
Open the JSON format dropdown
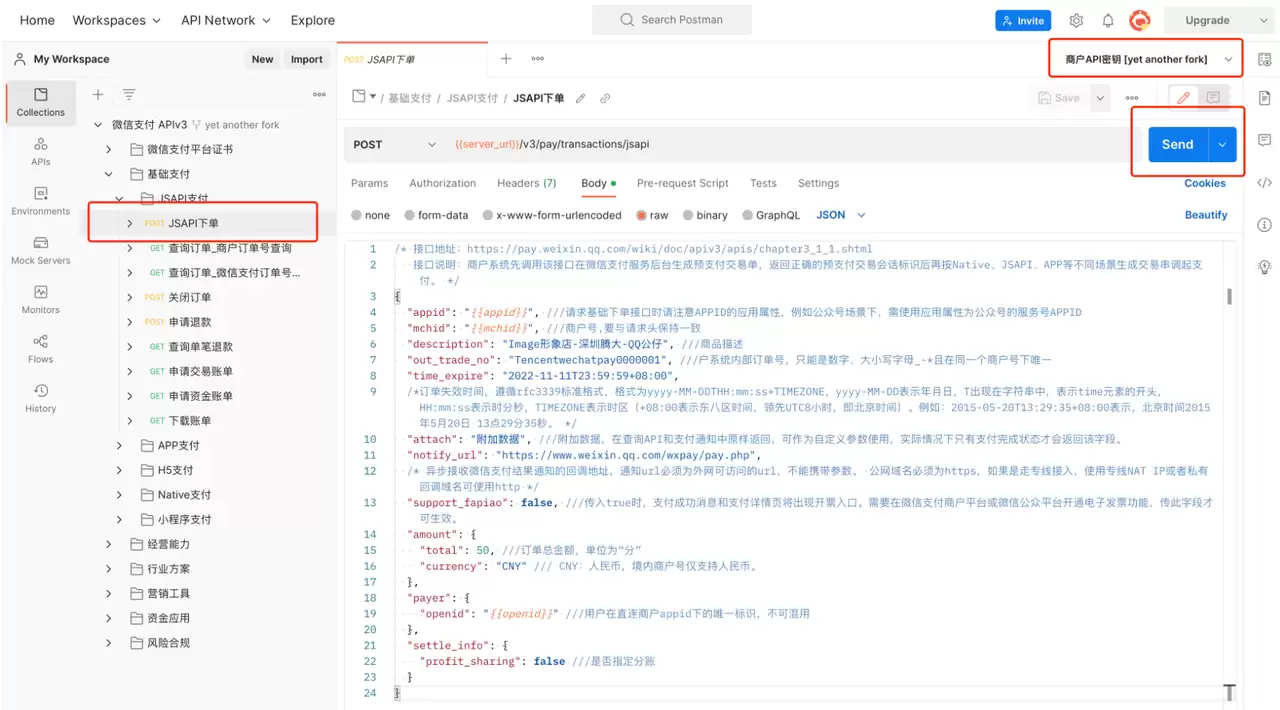tap(841, 215)
